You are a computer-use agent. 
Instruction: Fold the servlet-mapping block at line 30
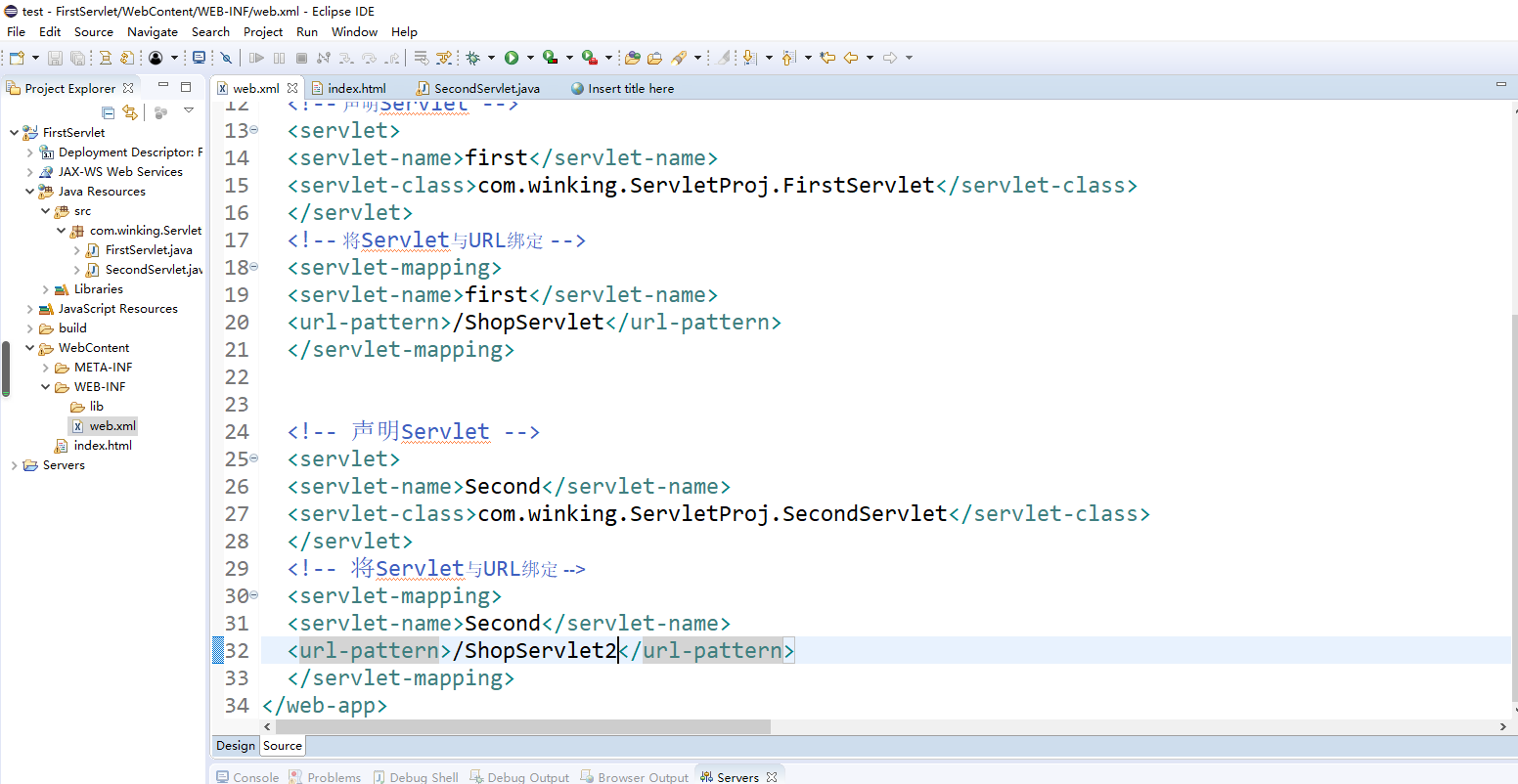click(254, 595)
